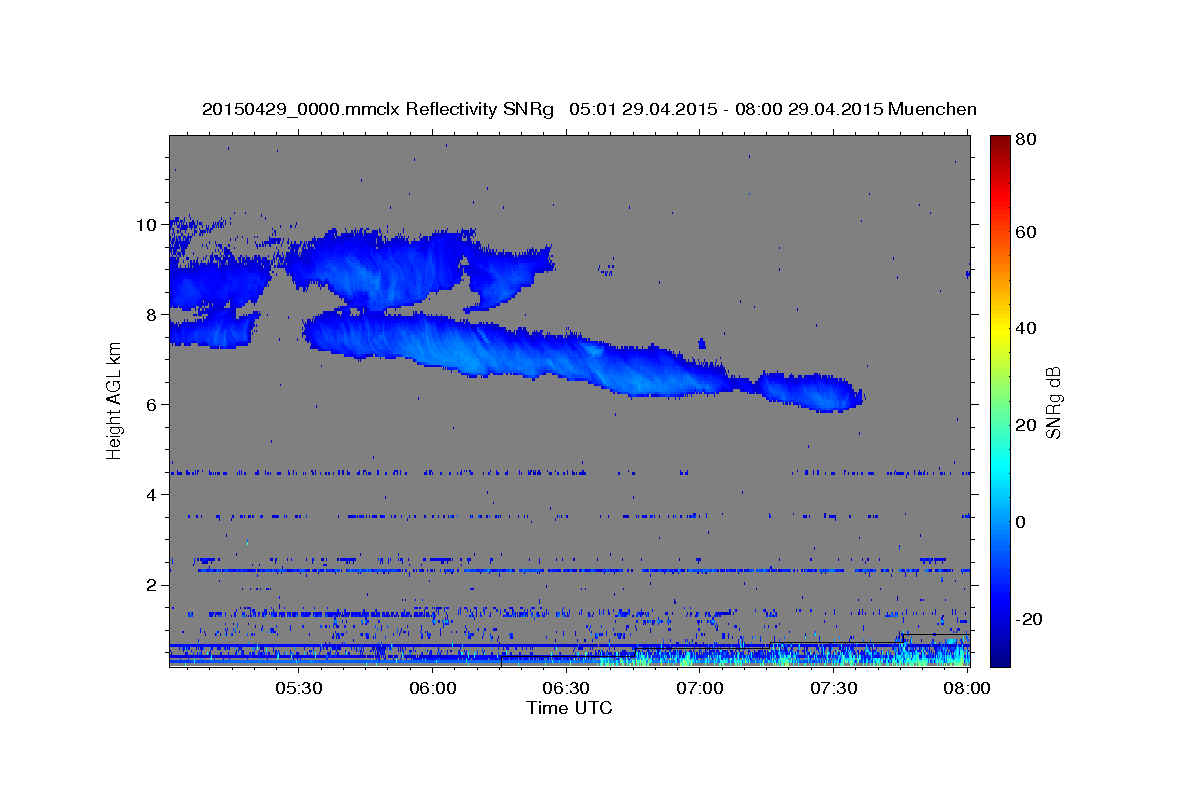Viewport: 1200px width, 800px height.
Task: Click the 06:30 time tick label
Action: click(x=566, y=688)
